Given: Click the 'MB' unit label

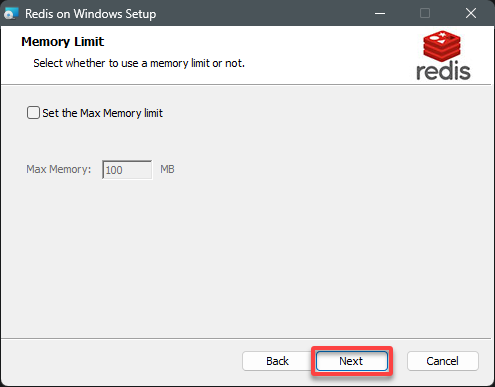Looking at the screenshot, I should coord(167,169).
